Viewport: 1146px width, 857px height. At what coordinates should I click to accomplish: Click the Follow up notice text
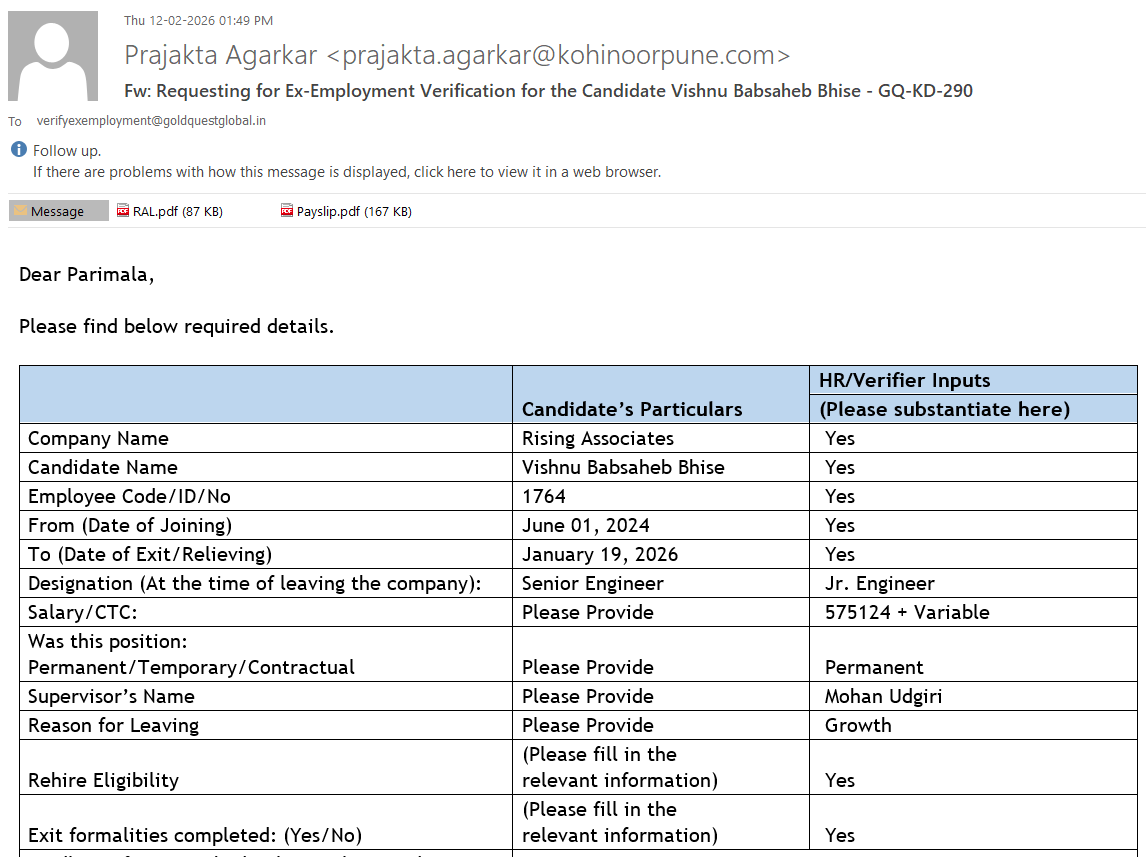point(67,151)
